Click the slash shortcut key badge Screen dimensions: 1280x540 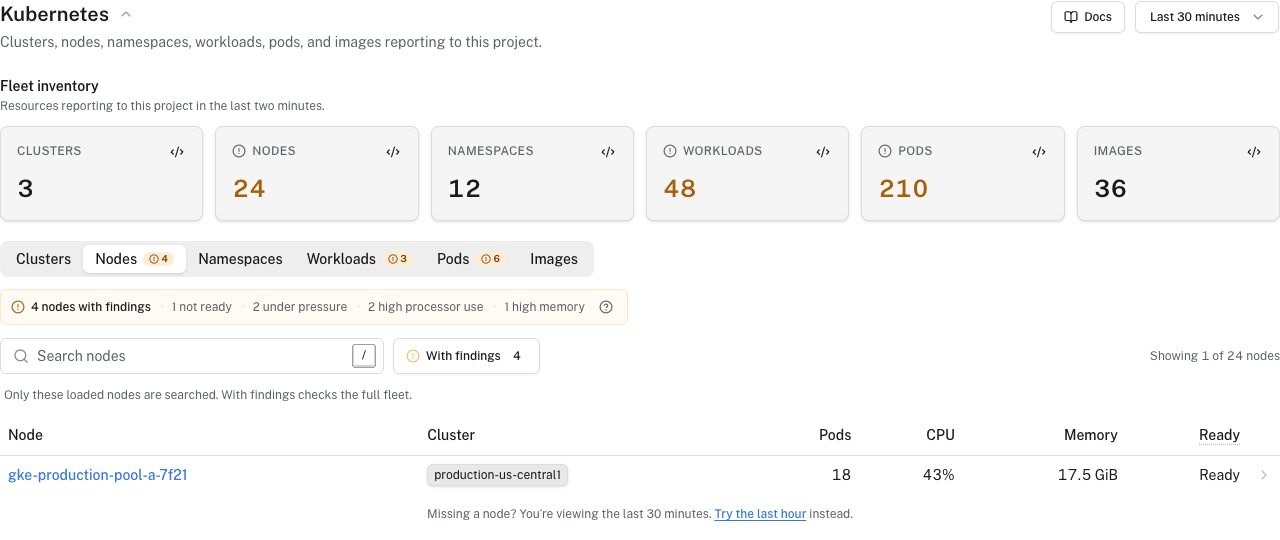coord(365,355)
